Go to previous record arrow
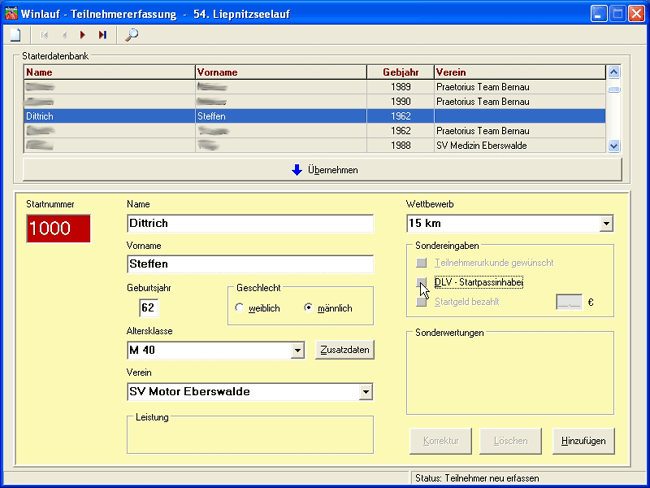This screenshot has height=488, width=650. tap(65, 35)
